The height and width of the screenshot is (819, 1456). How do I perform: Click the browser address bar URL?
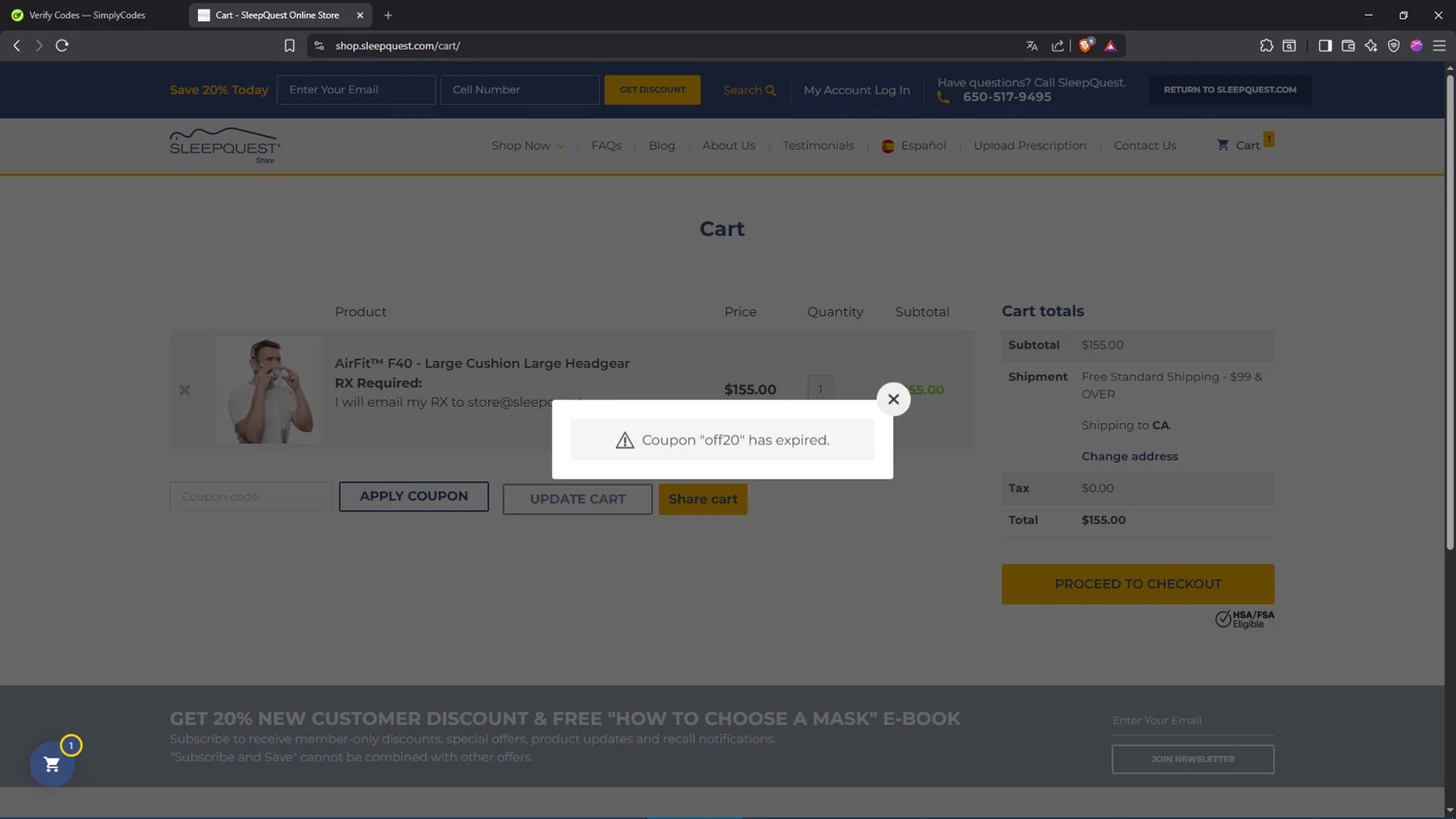398,46
